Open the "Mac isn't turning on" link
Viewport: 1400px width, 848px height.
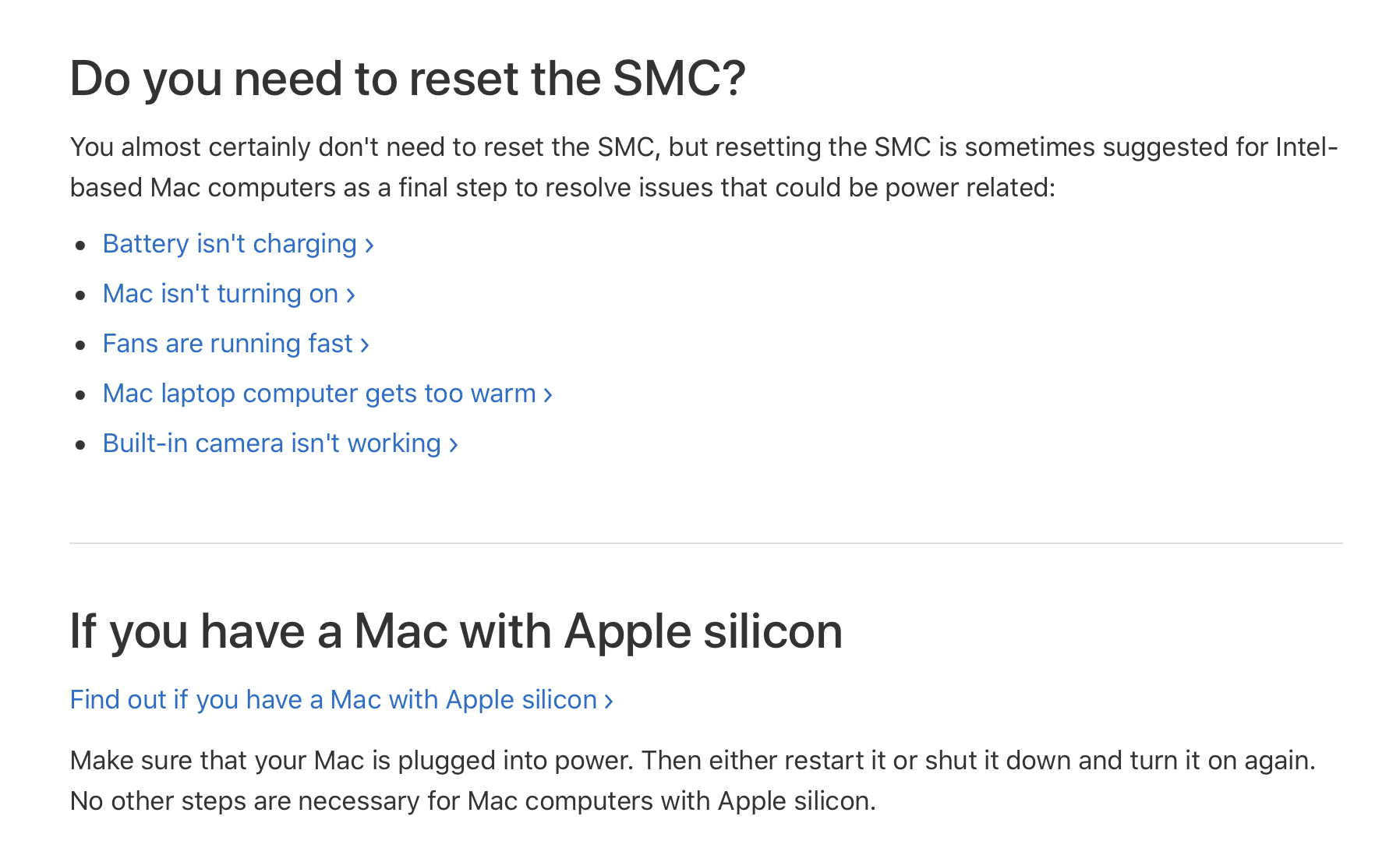(220, 294)
